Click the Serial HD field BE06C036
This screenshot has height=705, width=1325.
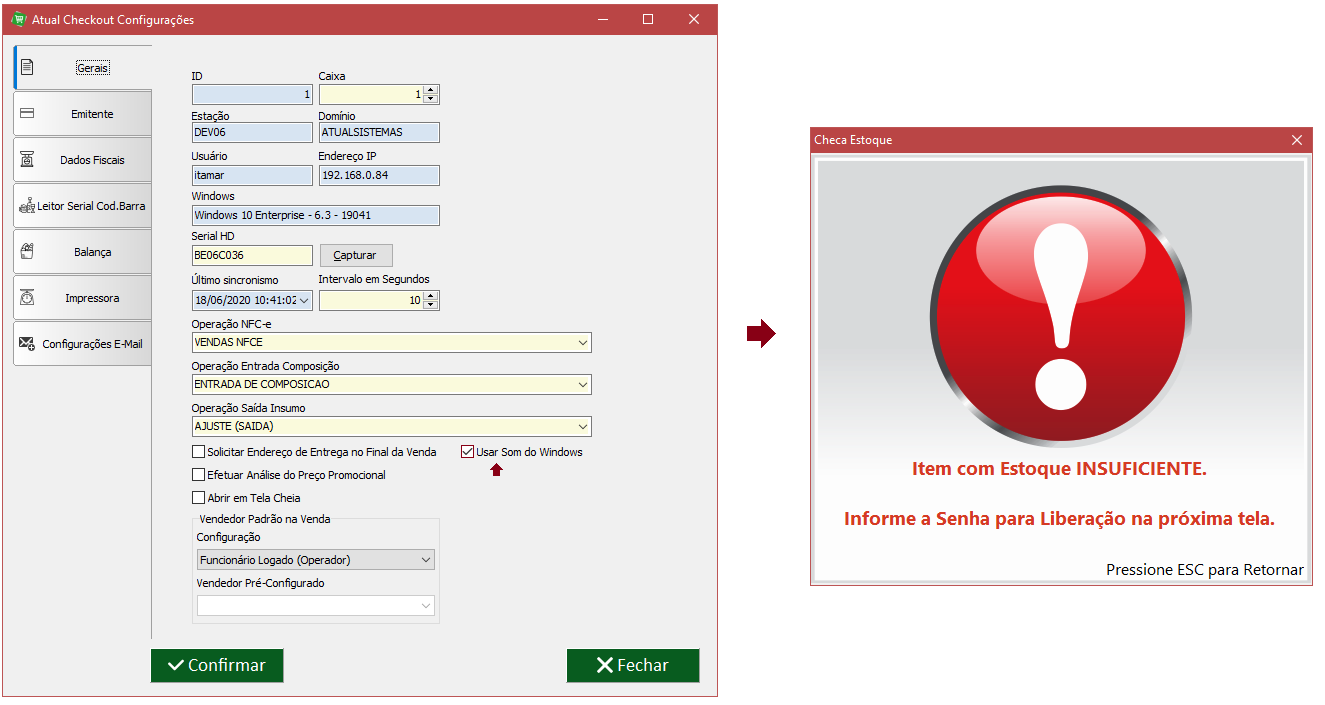(x=252, y=255)
